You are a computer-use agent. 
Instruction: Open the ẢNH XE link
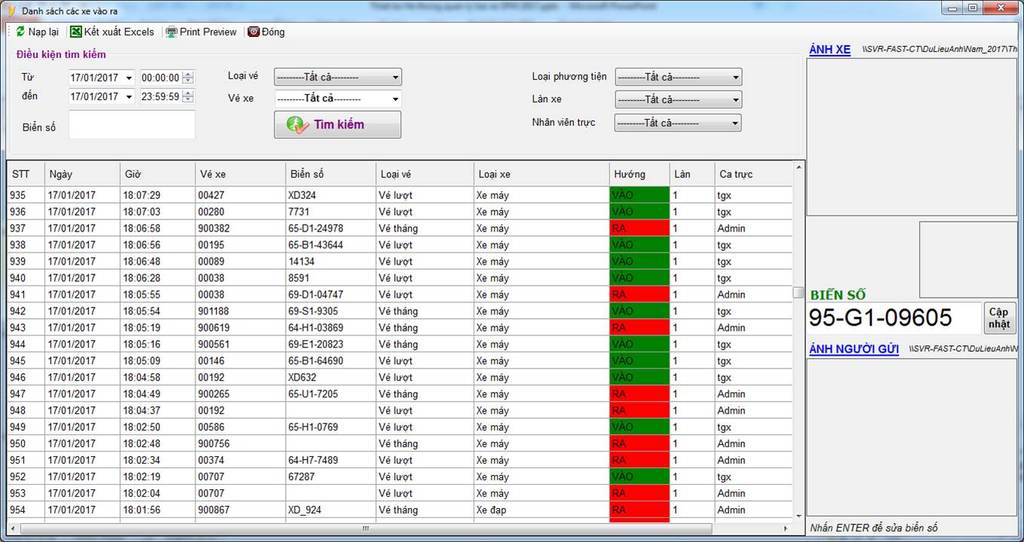click(x=829, y=49)
